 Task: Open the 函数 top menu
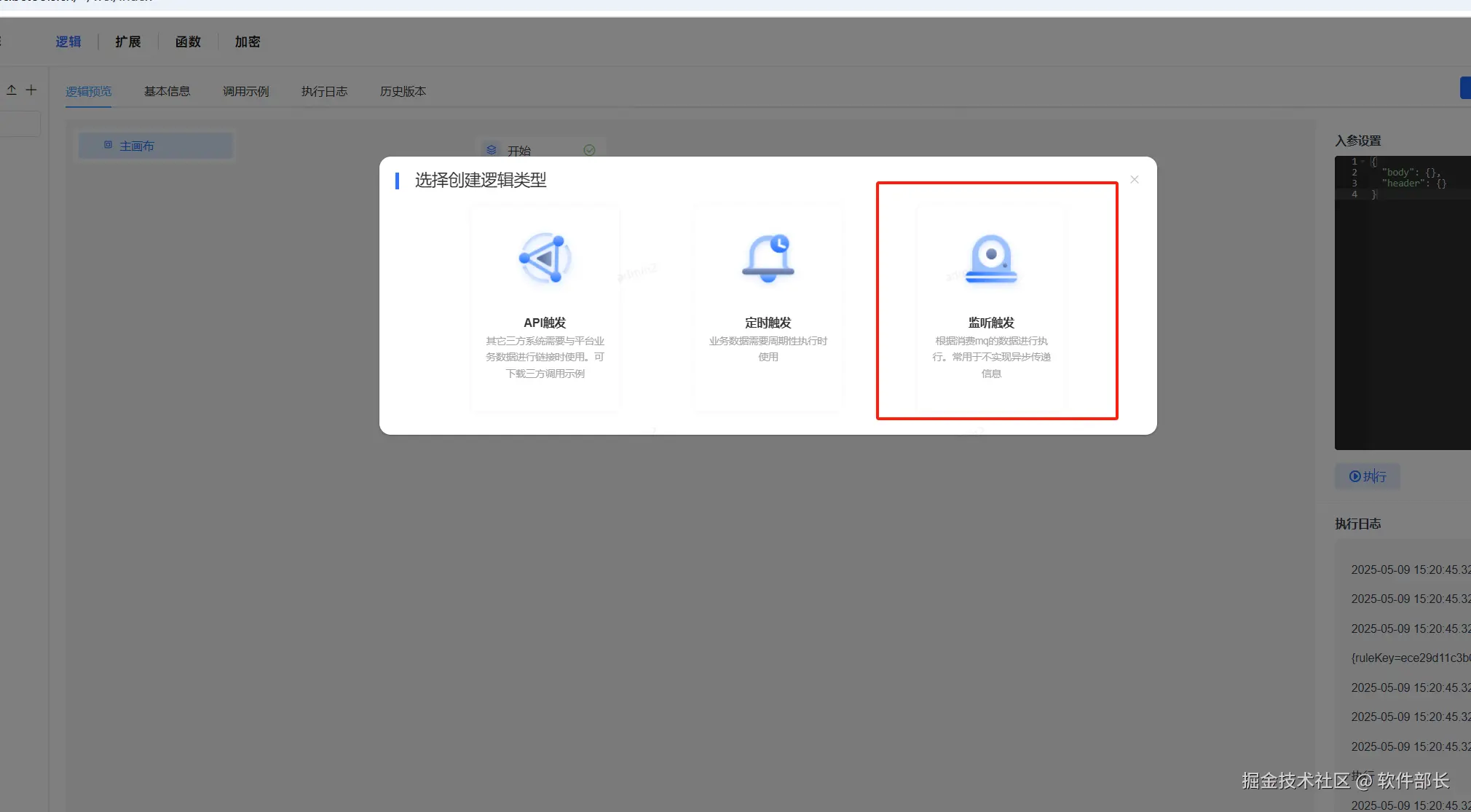(x=188, y=42)
